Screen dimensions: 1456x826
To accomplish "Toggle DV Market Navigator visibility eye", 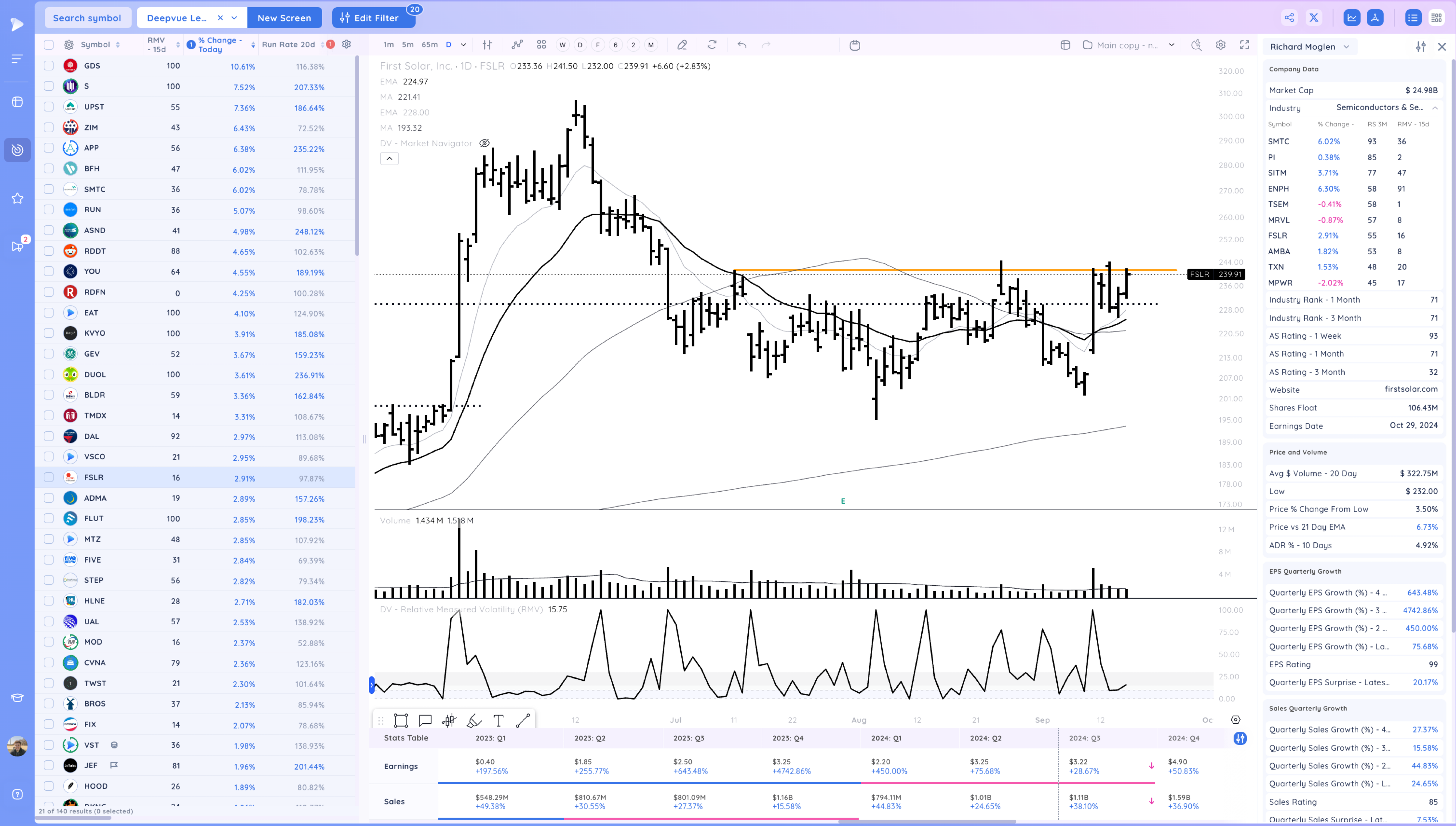I will pos(484,143).
